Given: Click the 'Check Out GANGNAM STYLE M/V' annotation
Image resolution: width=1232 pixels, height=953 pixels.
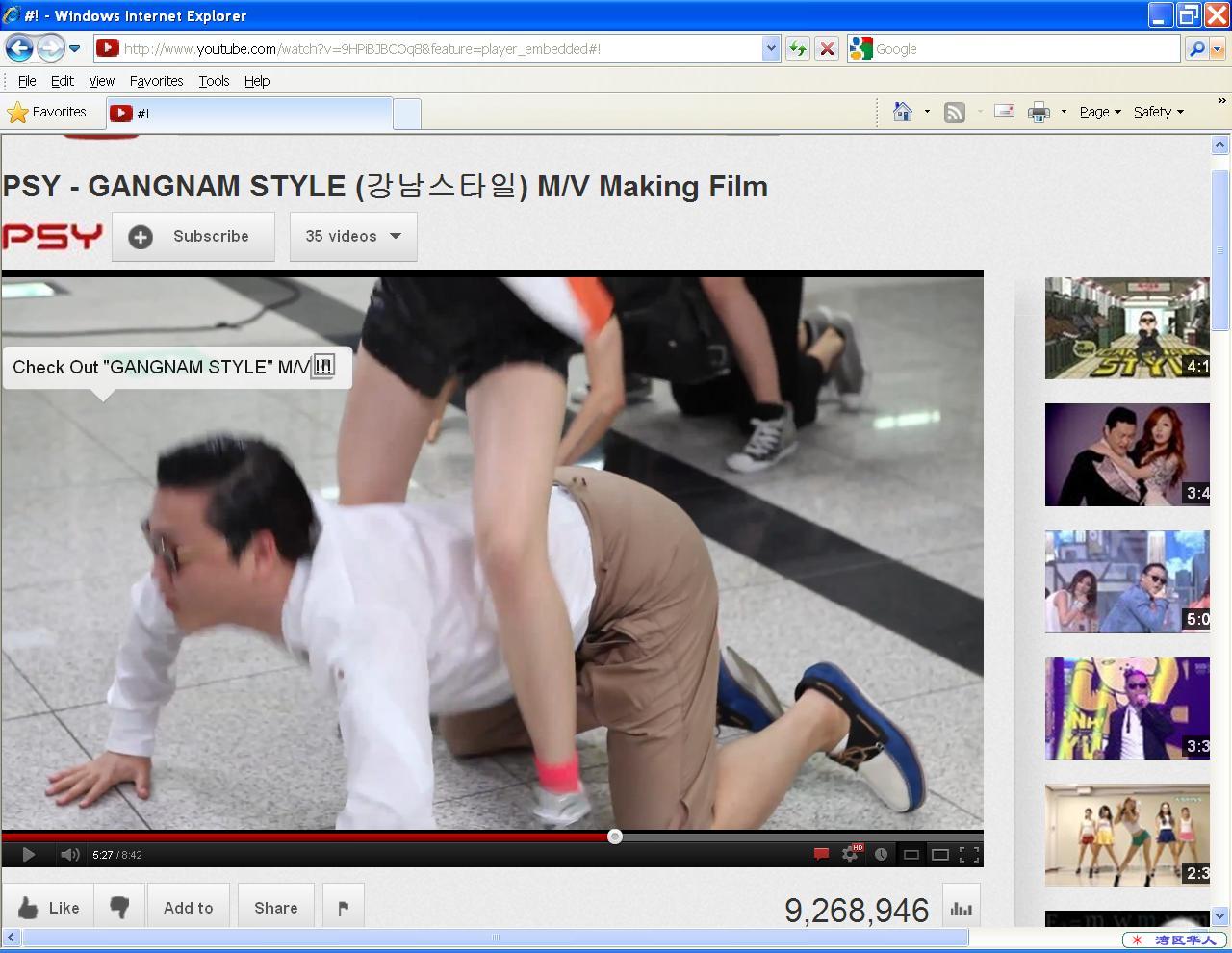Looking at the screenshot, I should click(177, 367).
